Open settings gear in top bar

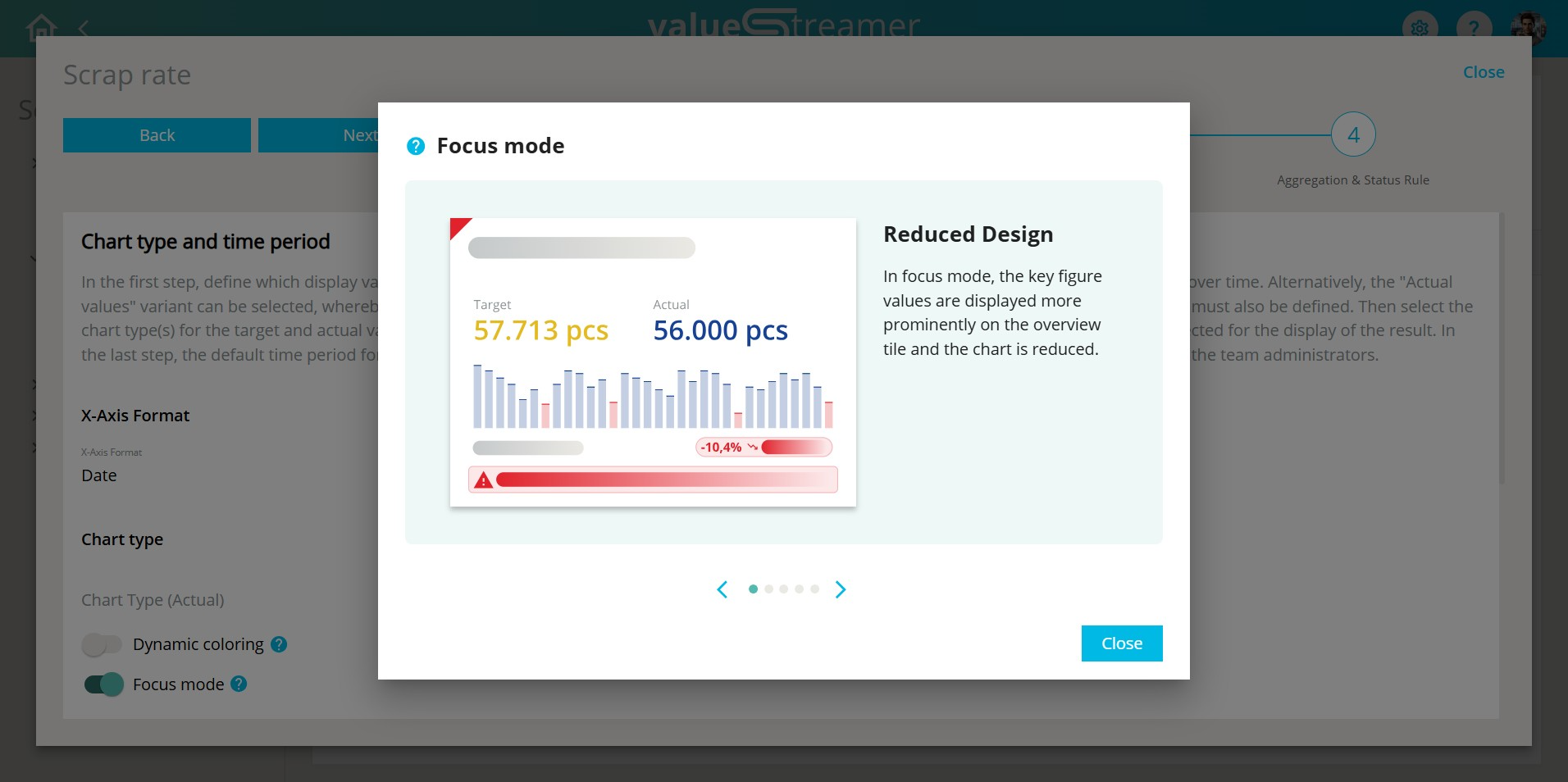click(x=1420, y=28)
